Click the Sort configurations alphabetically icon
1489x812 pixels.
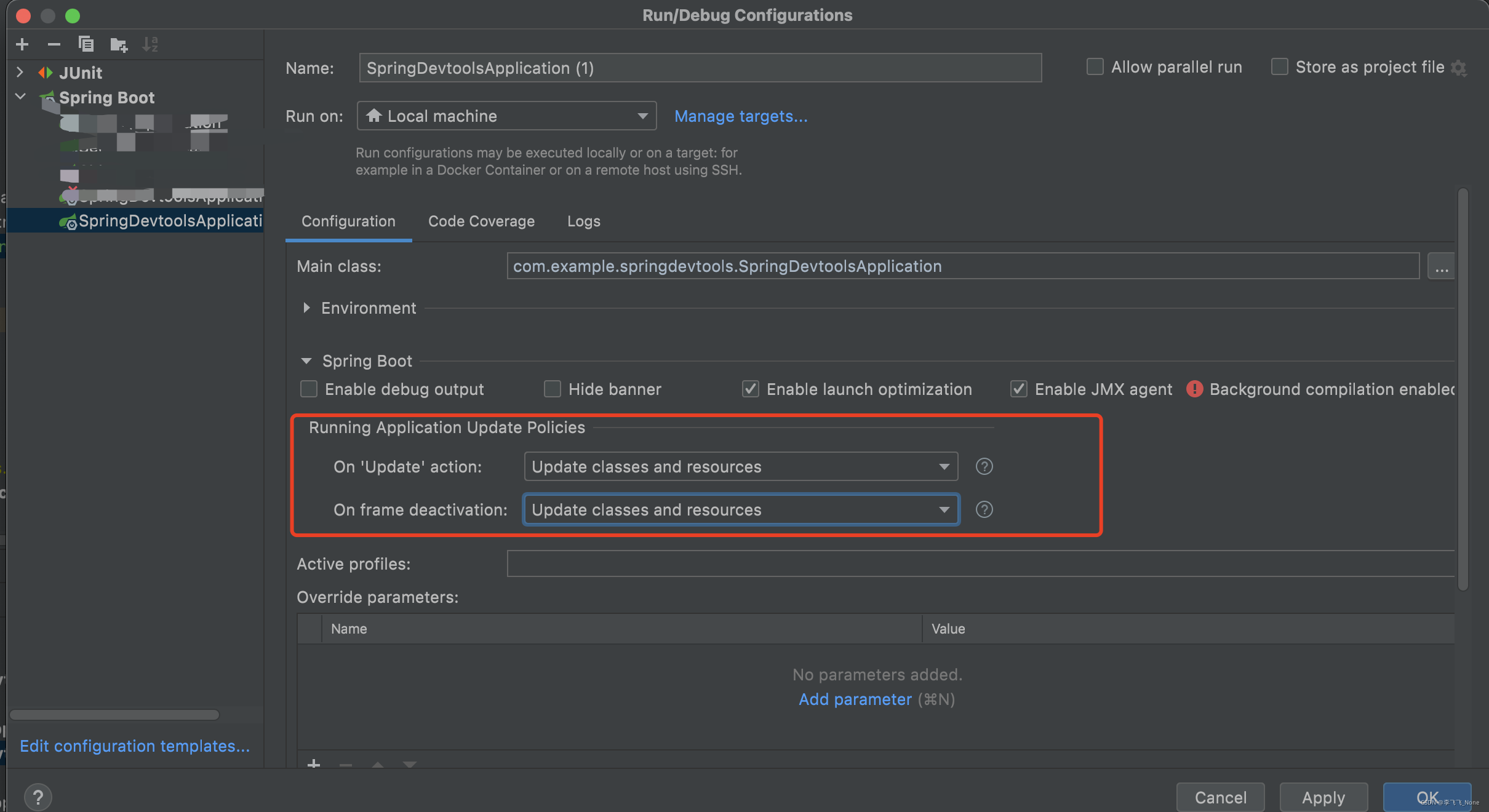click(x=150, y=44)
